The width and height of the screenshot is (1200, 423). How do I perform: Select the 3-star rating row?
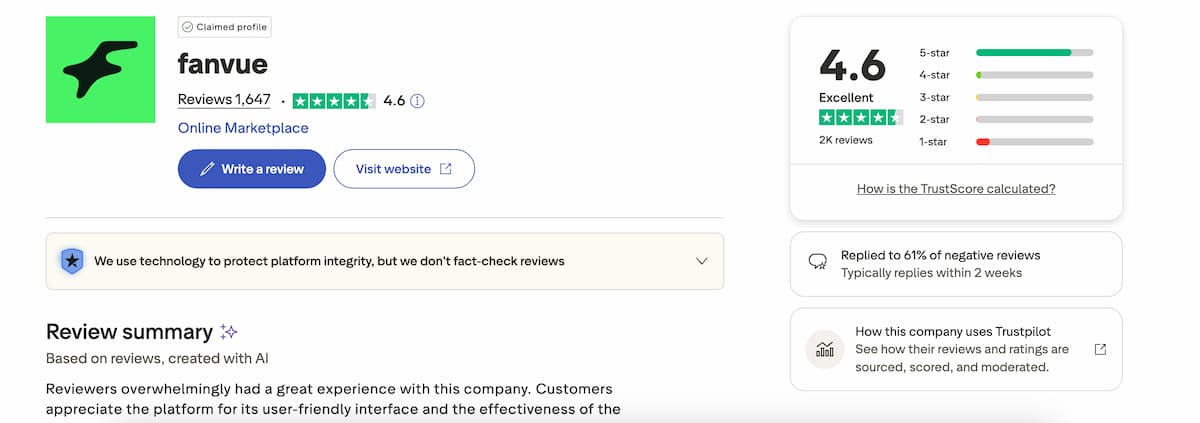coord(1005,97)
